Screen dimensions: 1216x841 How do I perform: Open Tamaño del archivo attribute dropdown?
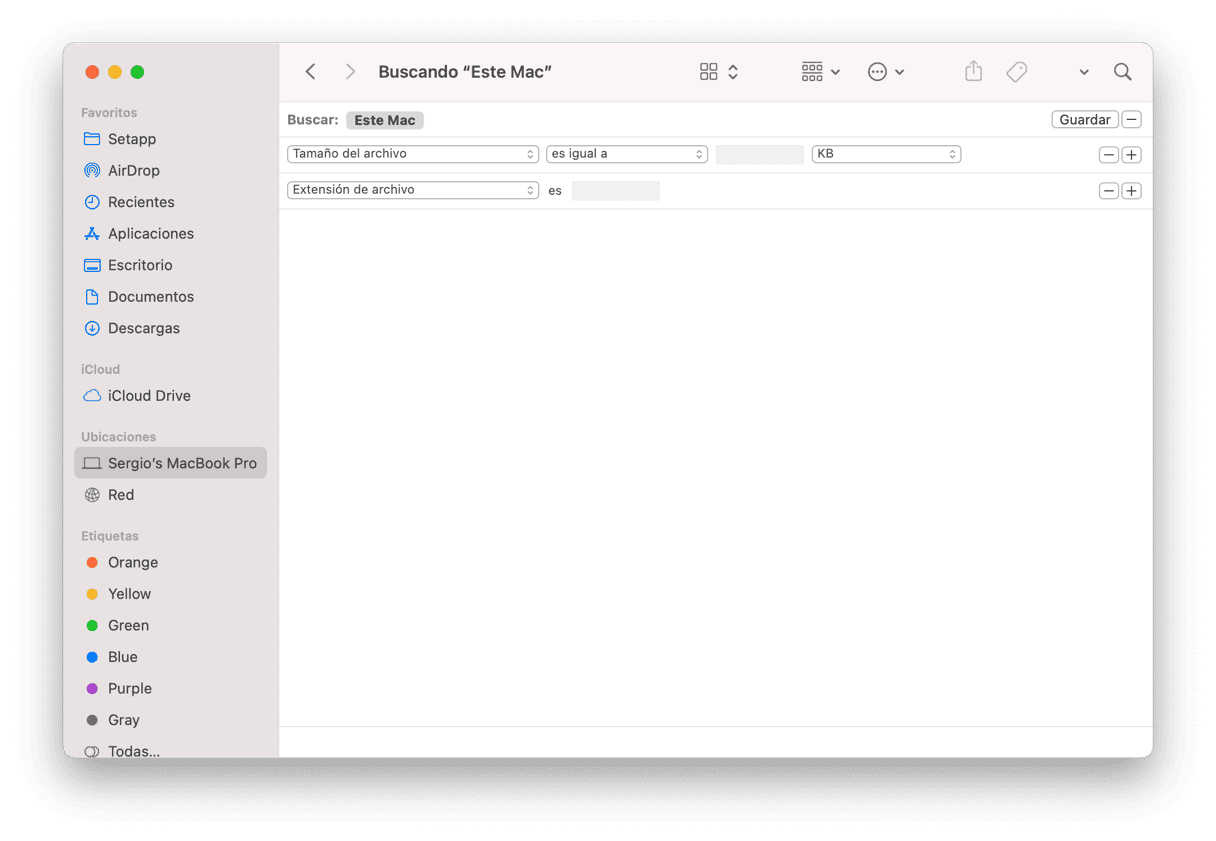pos(413,154)
